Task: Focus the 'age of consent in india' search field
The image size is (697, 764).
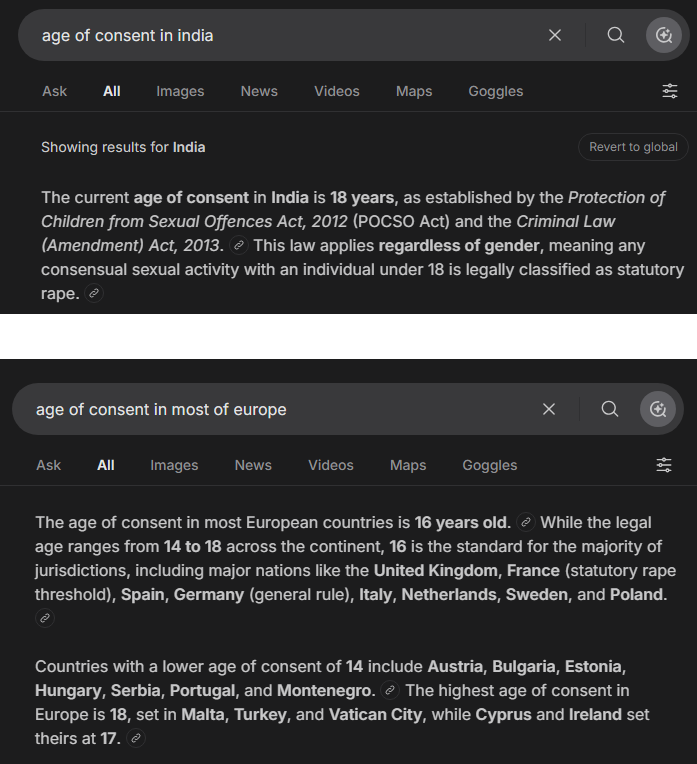Action: pos(288,35)
